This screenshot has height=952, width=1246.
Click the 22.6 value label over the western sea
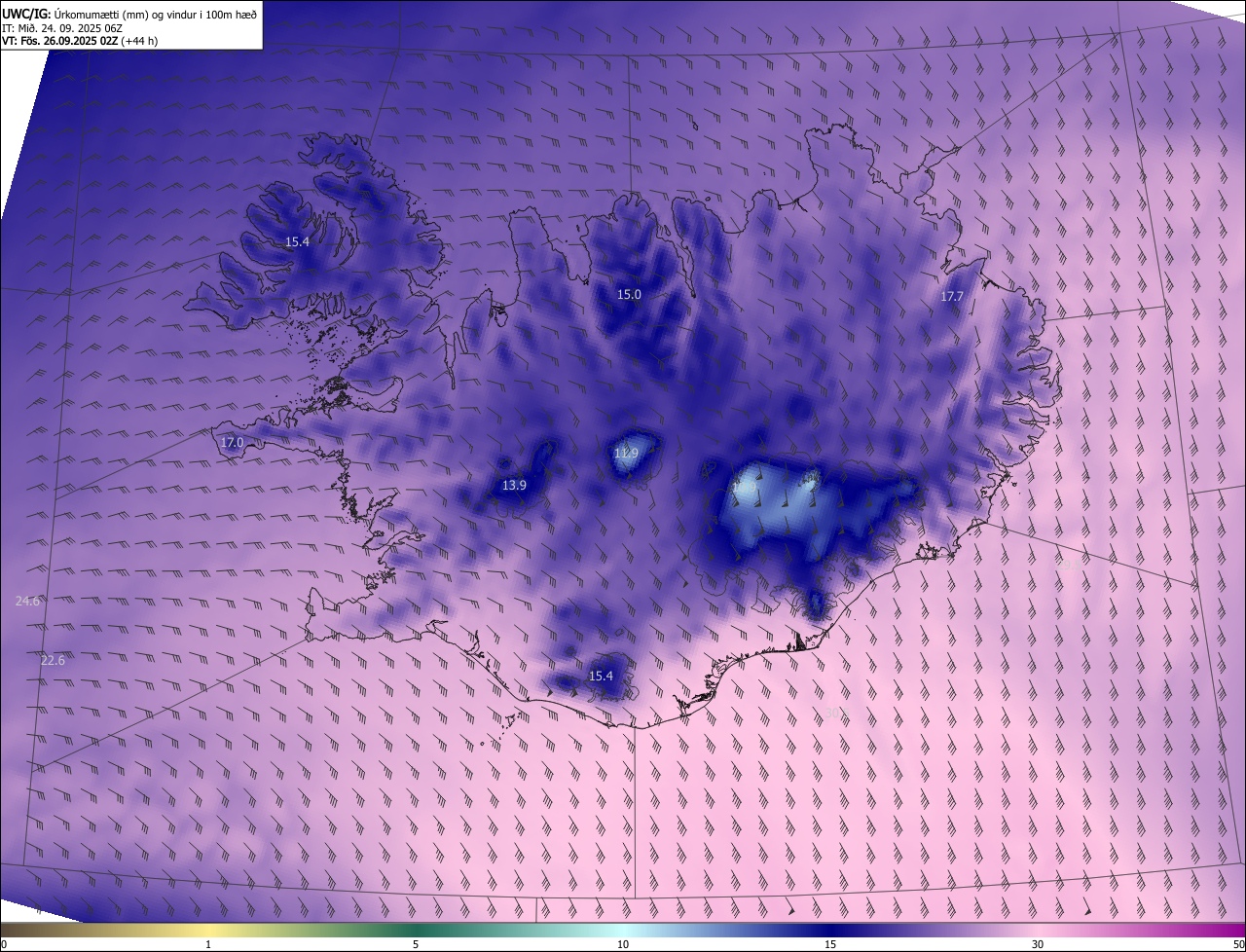pos(53,661)
